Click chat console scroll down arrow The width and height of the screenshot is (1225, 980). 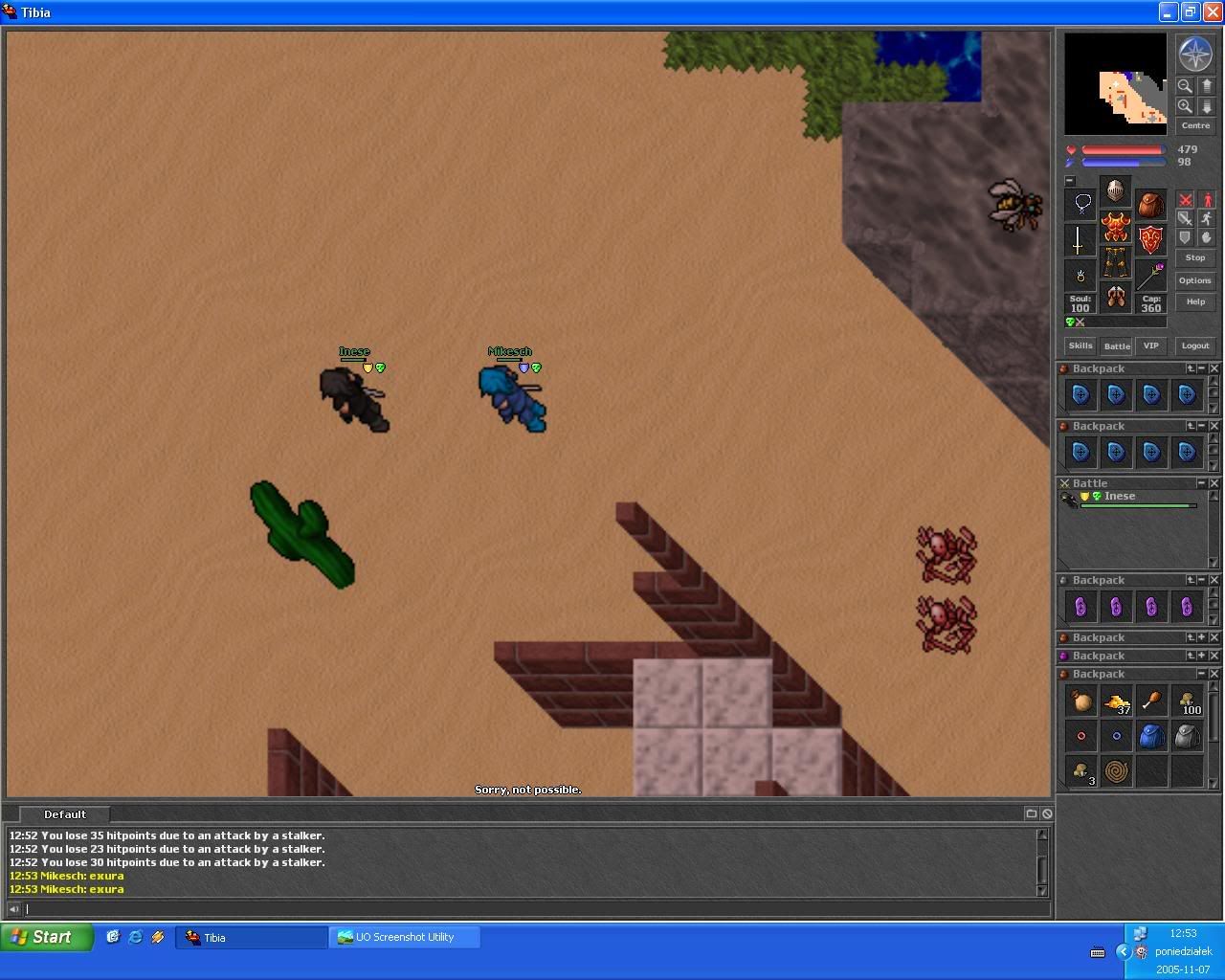tap(1042, 890)
